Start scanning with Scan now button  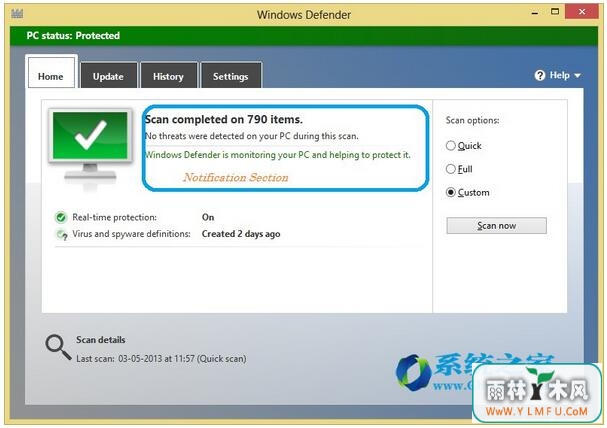496,226
